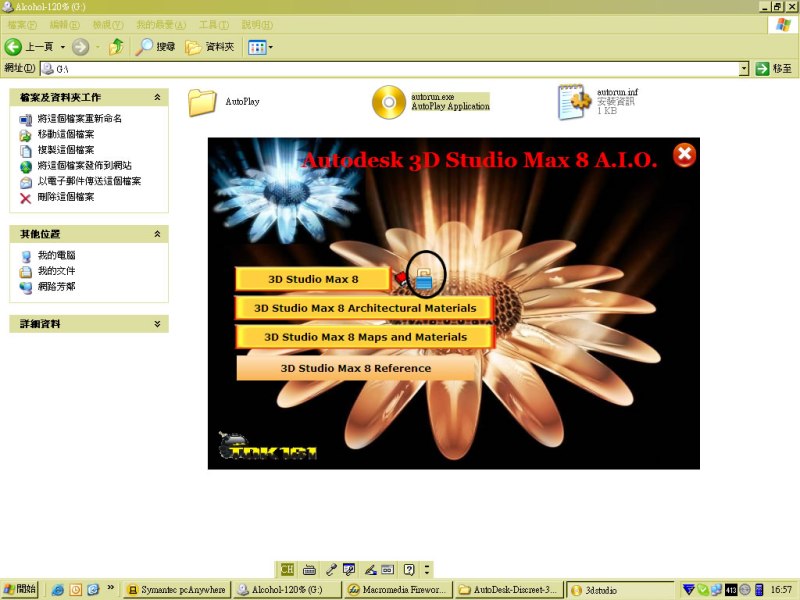Select the AutoPlay folder icon
Viewport: 800px width, 600px height.
pos(202,103)
